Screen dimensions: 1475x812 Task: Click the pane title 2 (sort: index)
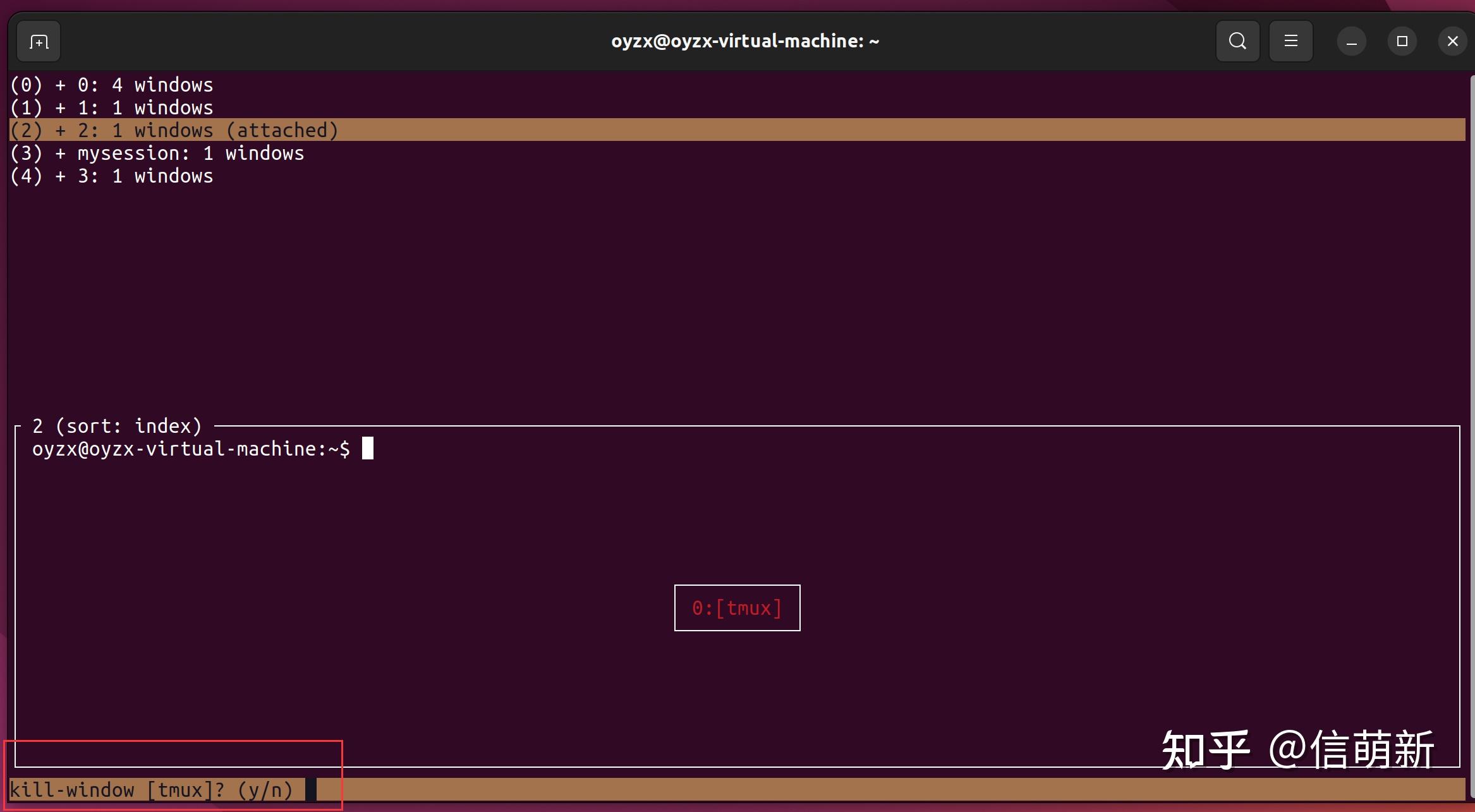[117, 425]
